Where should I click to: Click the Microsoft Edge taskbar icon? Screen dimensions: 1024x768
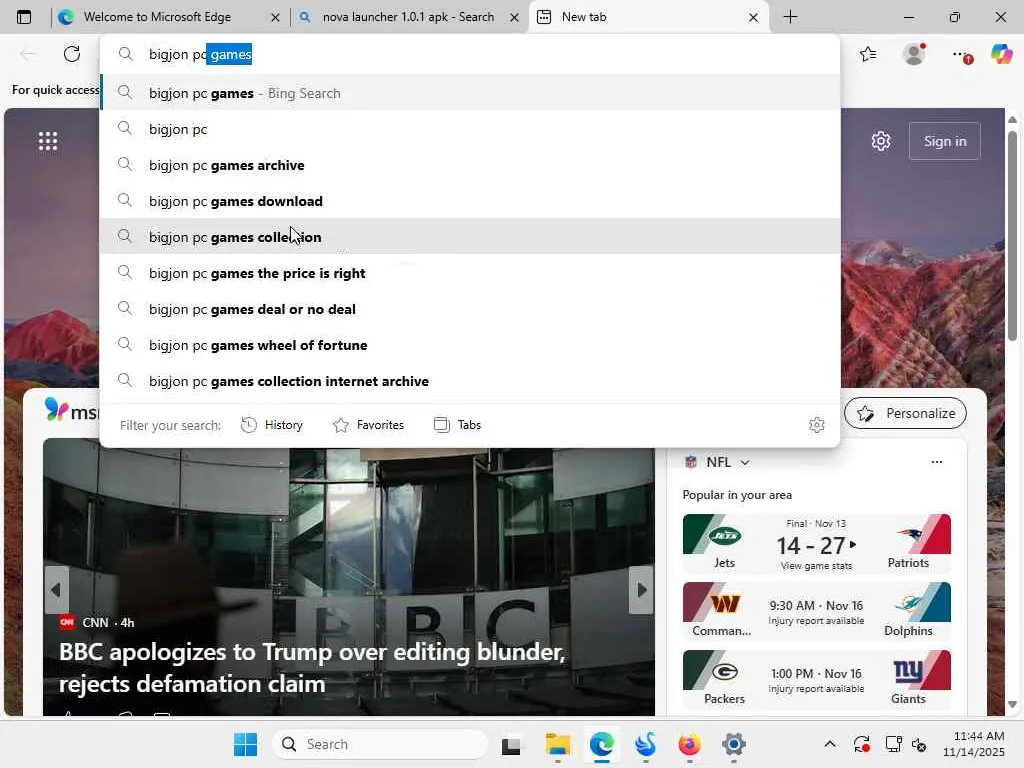click(601, 744)
